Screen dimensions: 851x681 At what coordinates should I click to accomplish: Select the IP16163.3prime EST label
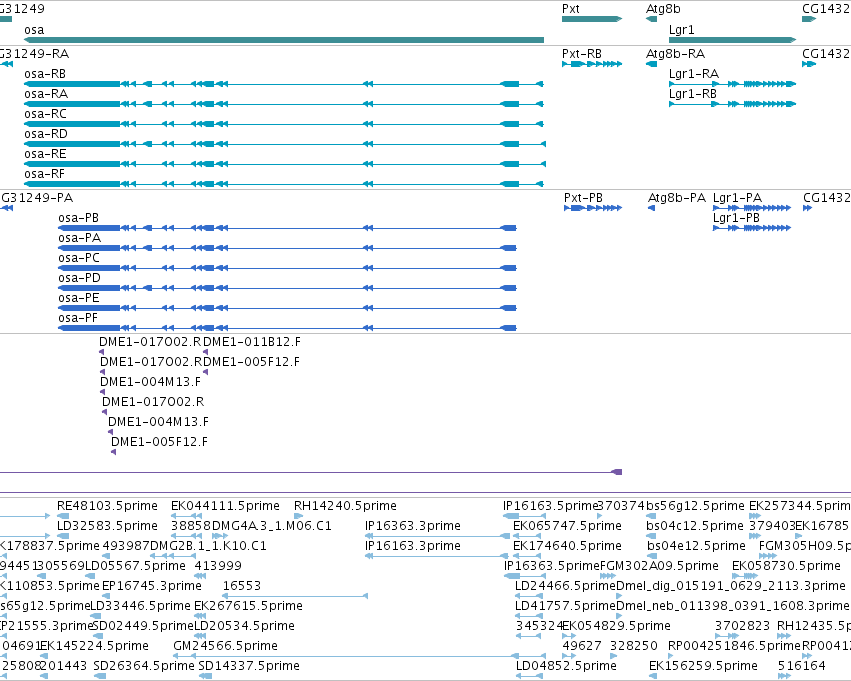coord(412,546)
